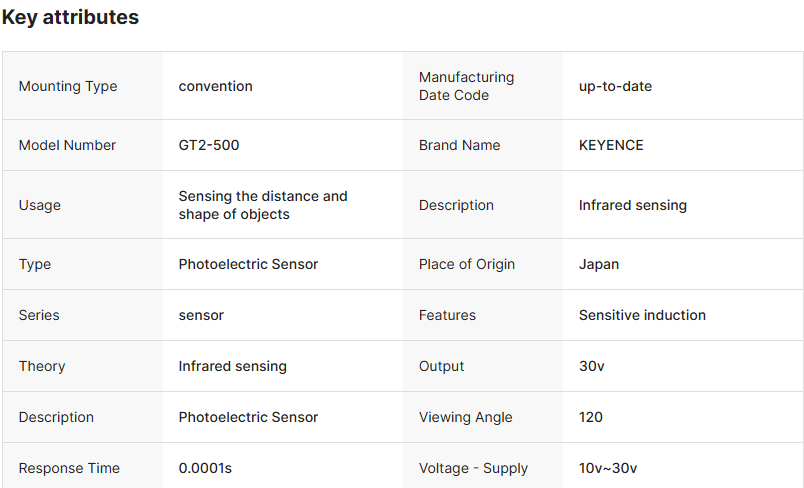Select the Usage row label
This screenshot has width=804, height=488.
click(x=40, y=205)
